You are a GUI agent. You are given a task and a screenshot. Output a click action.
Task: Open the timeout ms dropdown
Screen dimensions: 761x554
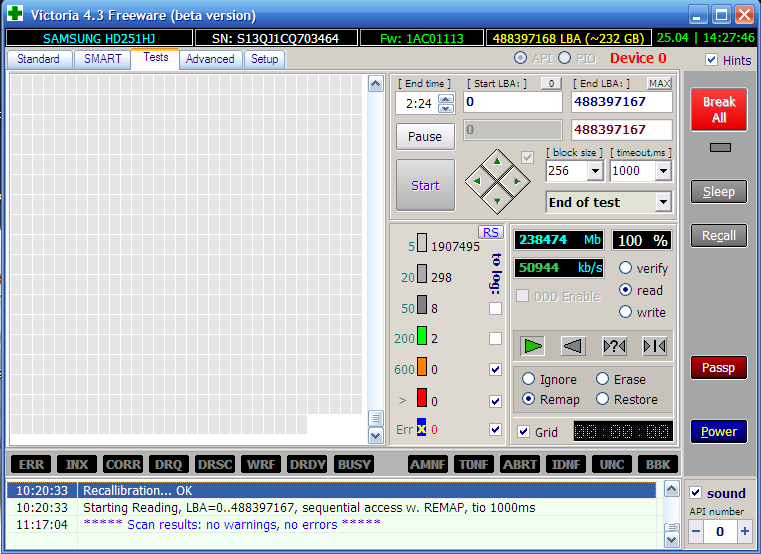click(x=662, y=171)
